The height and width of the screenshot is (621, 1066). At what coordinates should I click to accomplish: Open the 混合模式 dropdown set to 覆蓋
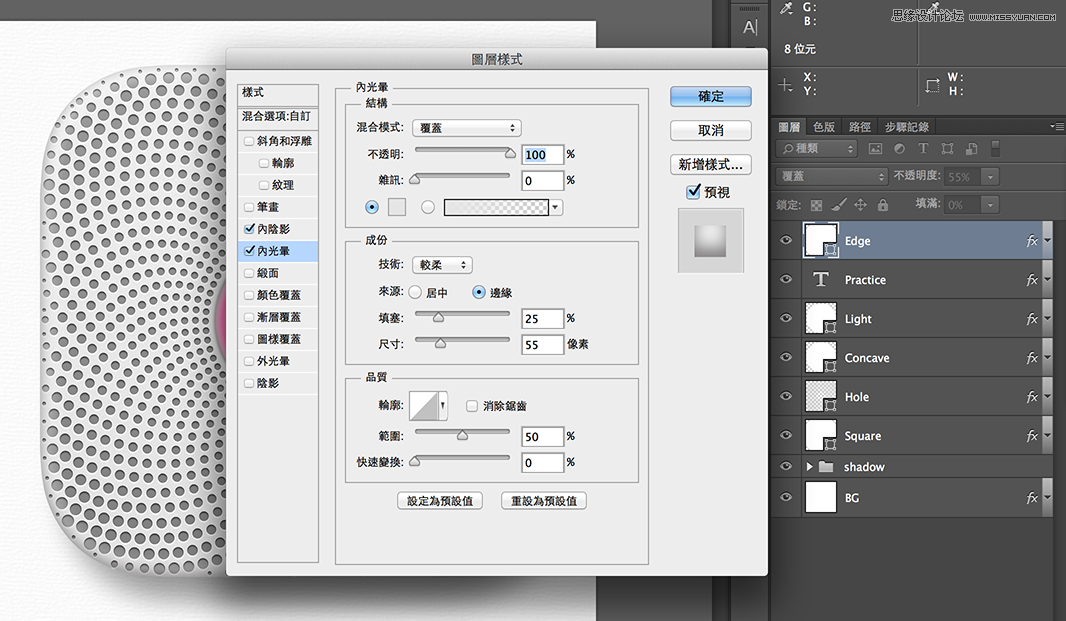click(466, 128)
